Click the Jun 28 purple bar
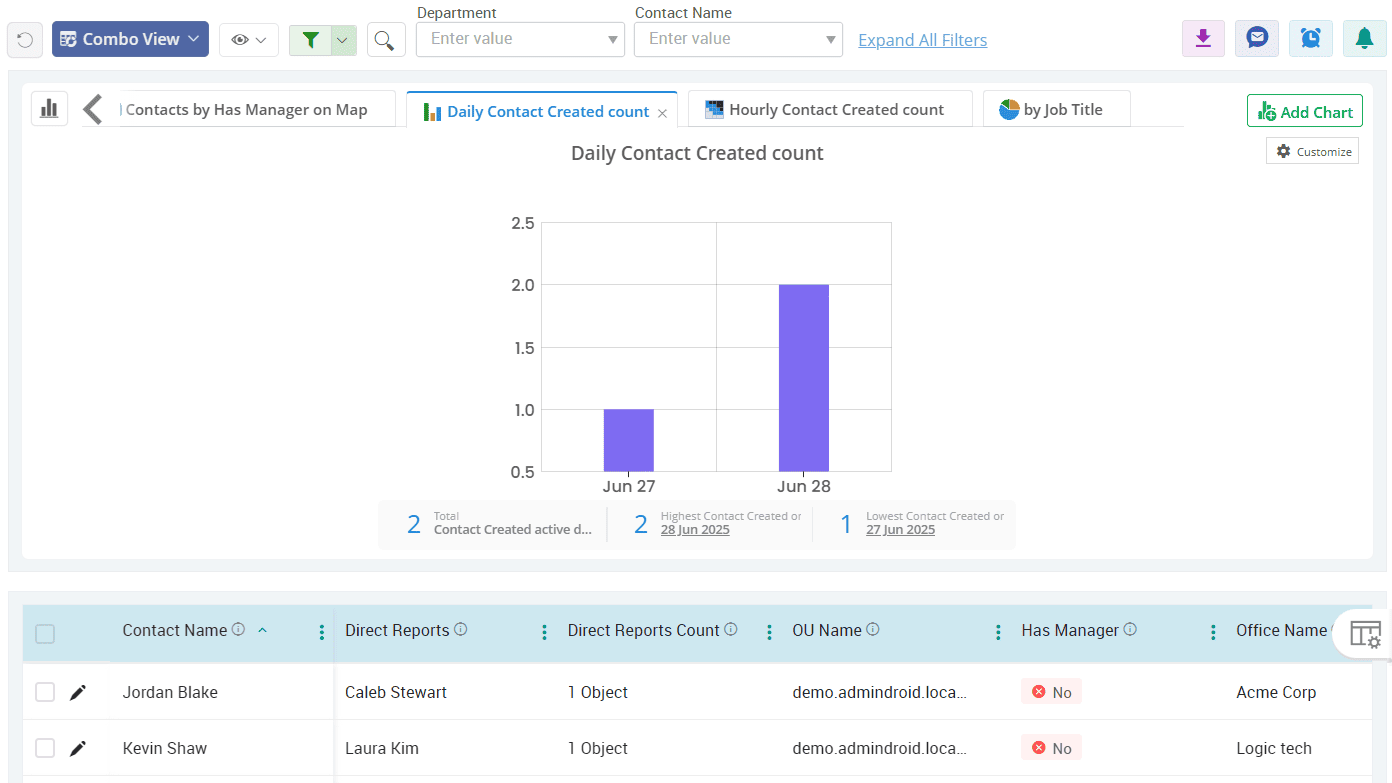Screen dimensions: 1392x783 pyautogui.click(x=803, y=377)
